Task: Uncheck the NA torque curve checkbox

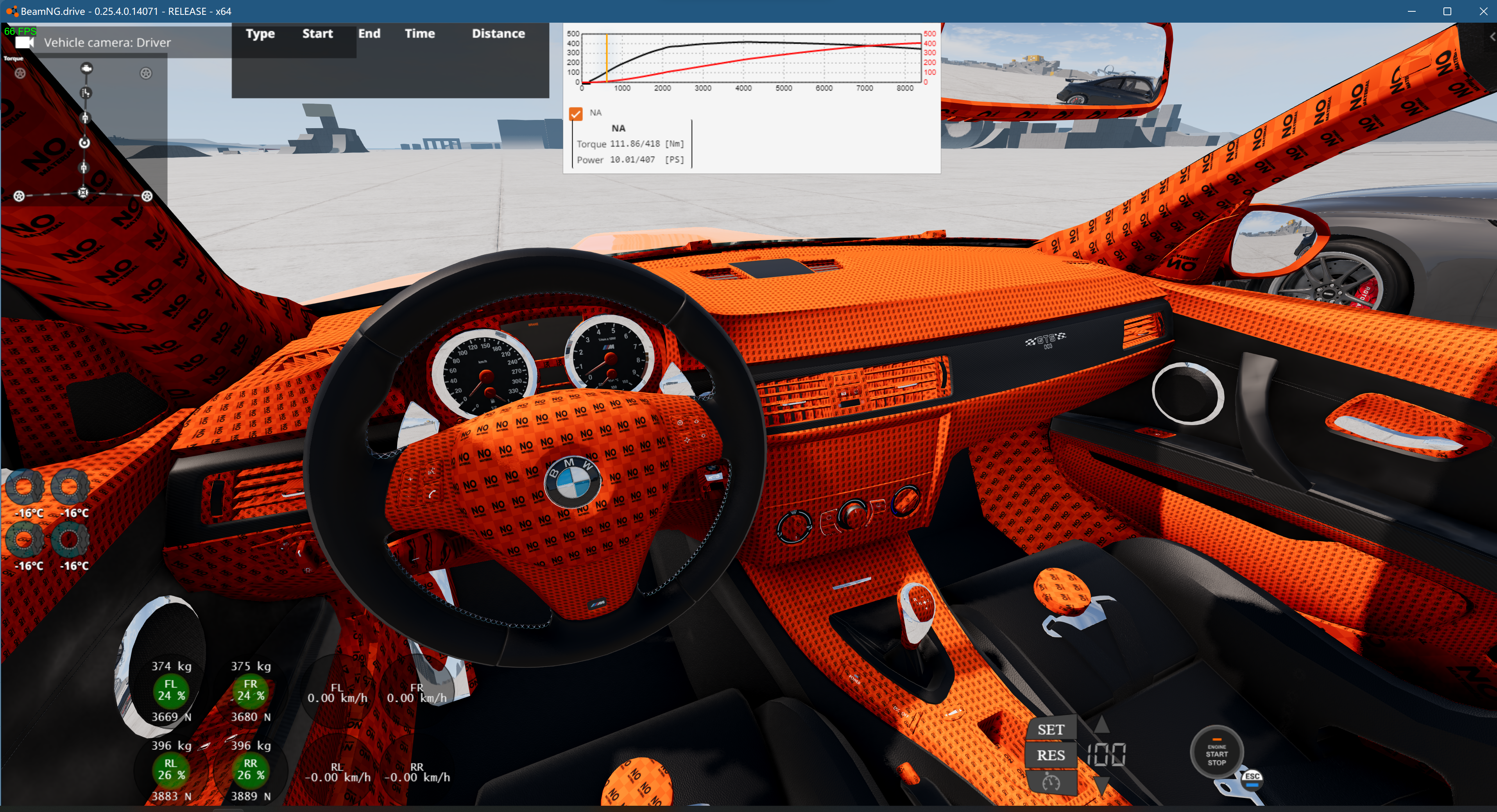Action: tap(575, 114)
